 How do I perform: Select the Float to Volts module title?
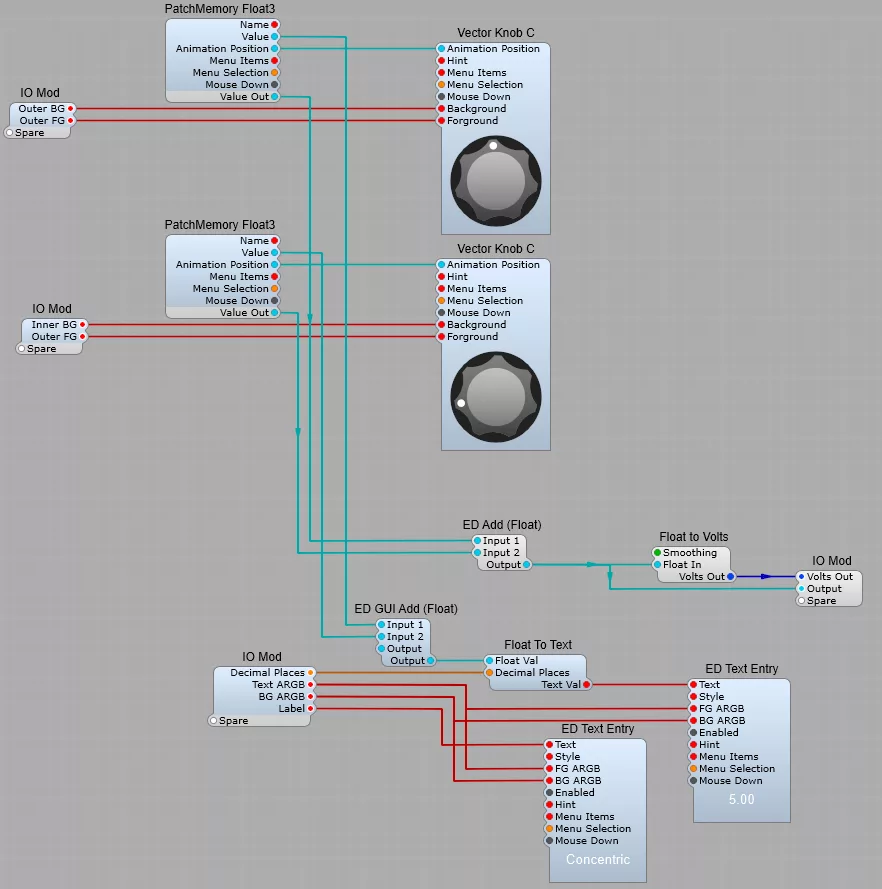[x=693, y=537]
